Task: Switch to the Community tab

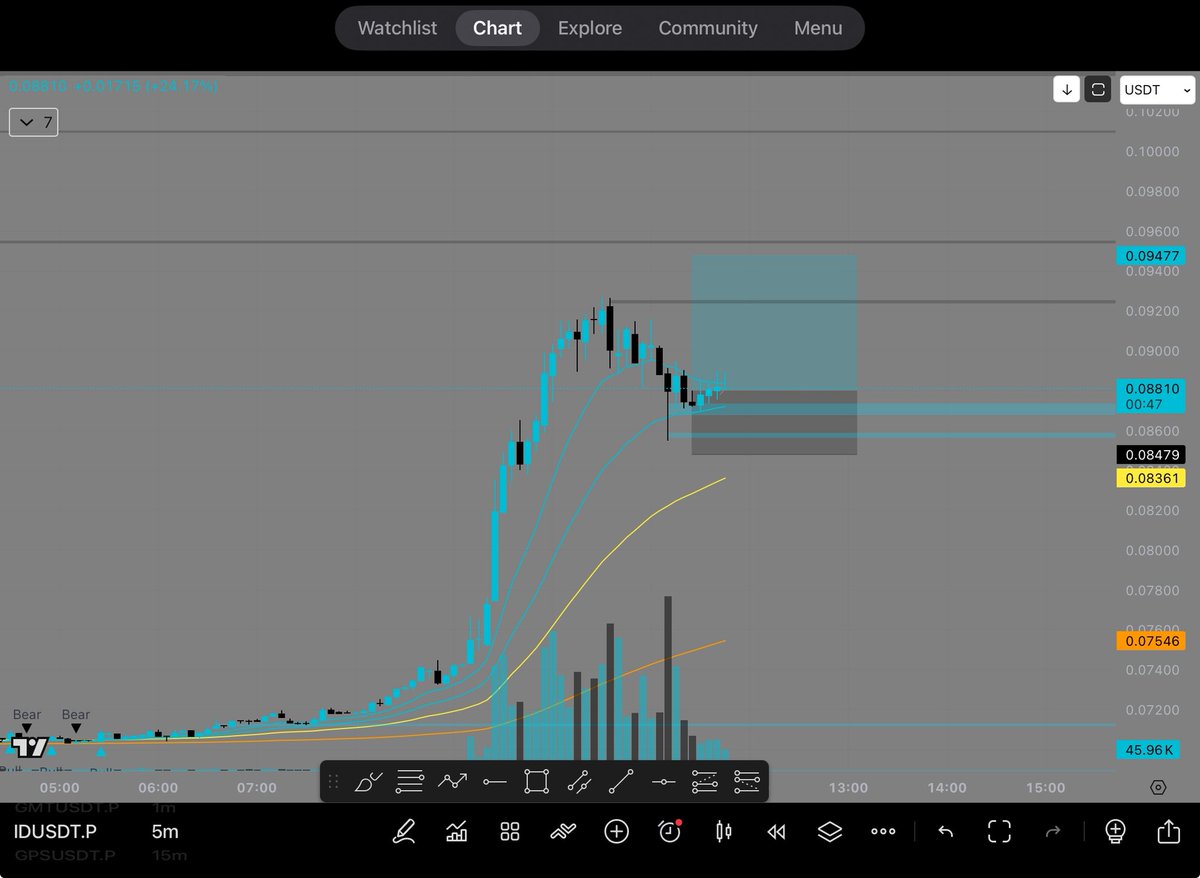Action: coord(708,28)
